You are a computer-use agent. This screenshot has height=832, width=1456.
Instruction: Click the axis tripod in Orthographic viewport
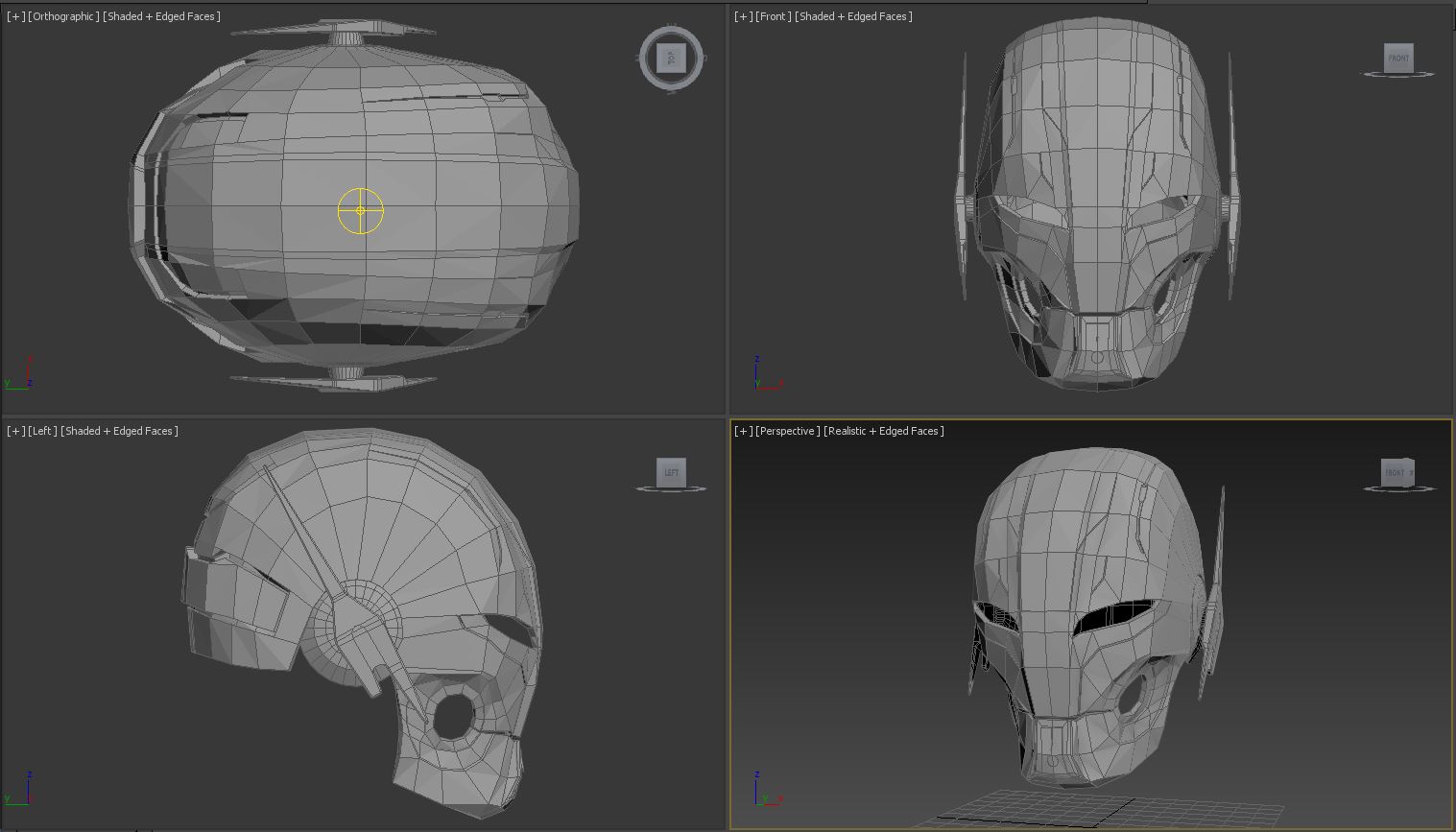(x=18, y=372)
